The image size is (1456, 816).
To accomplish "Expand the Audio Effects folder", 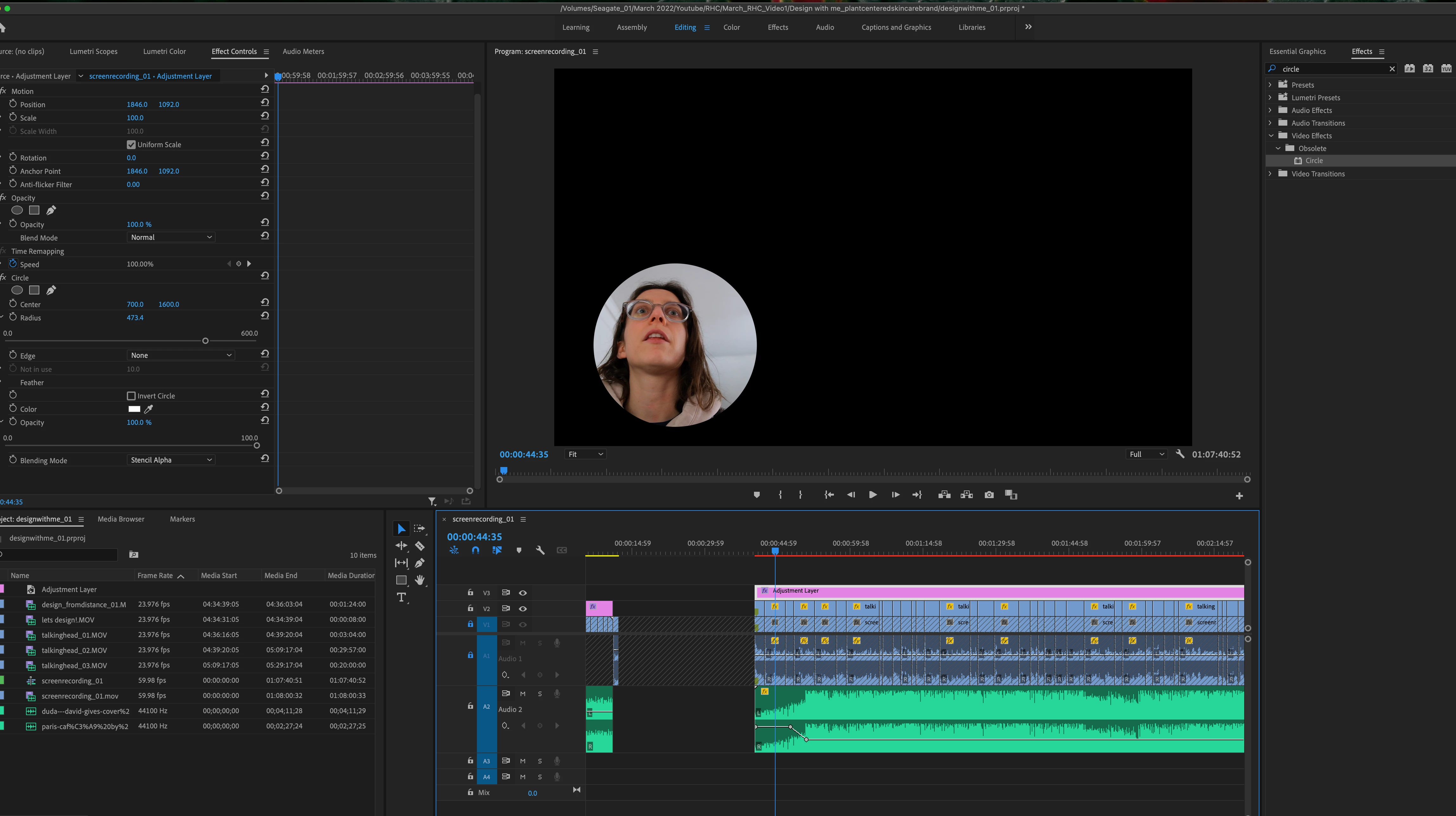I will (1270, 110).
